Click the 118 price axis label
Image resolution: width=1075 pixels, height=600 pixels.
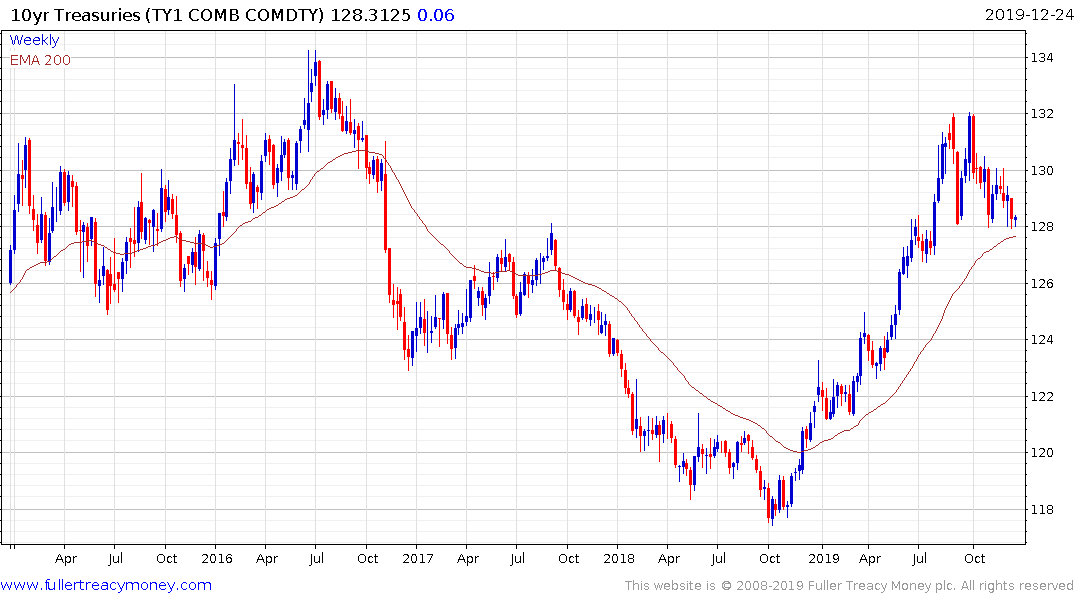click(x=1041, y=509)
